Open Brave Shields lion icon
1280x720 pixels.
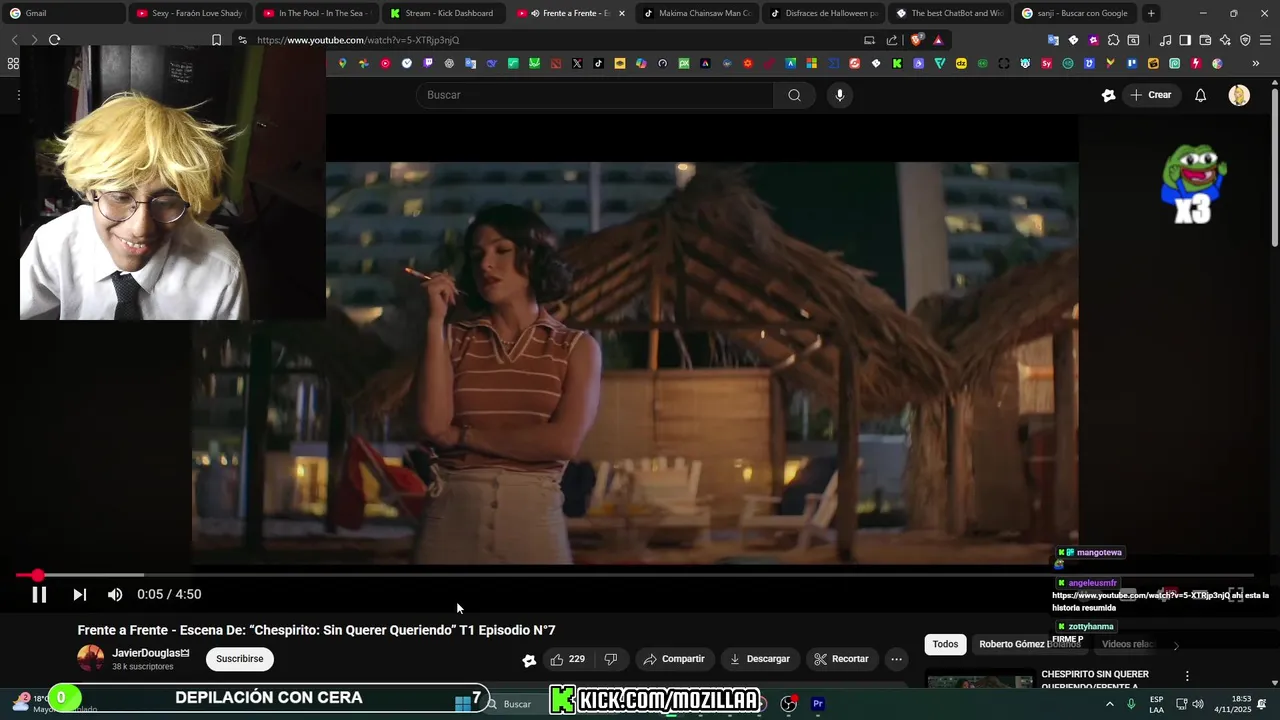917,40
